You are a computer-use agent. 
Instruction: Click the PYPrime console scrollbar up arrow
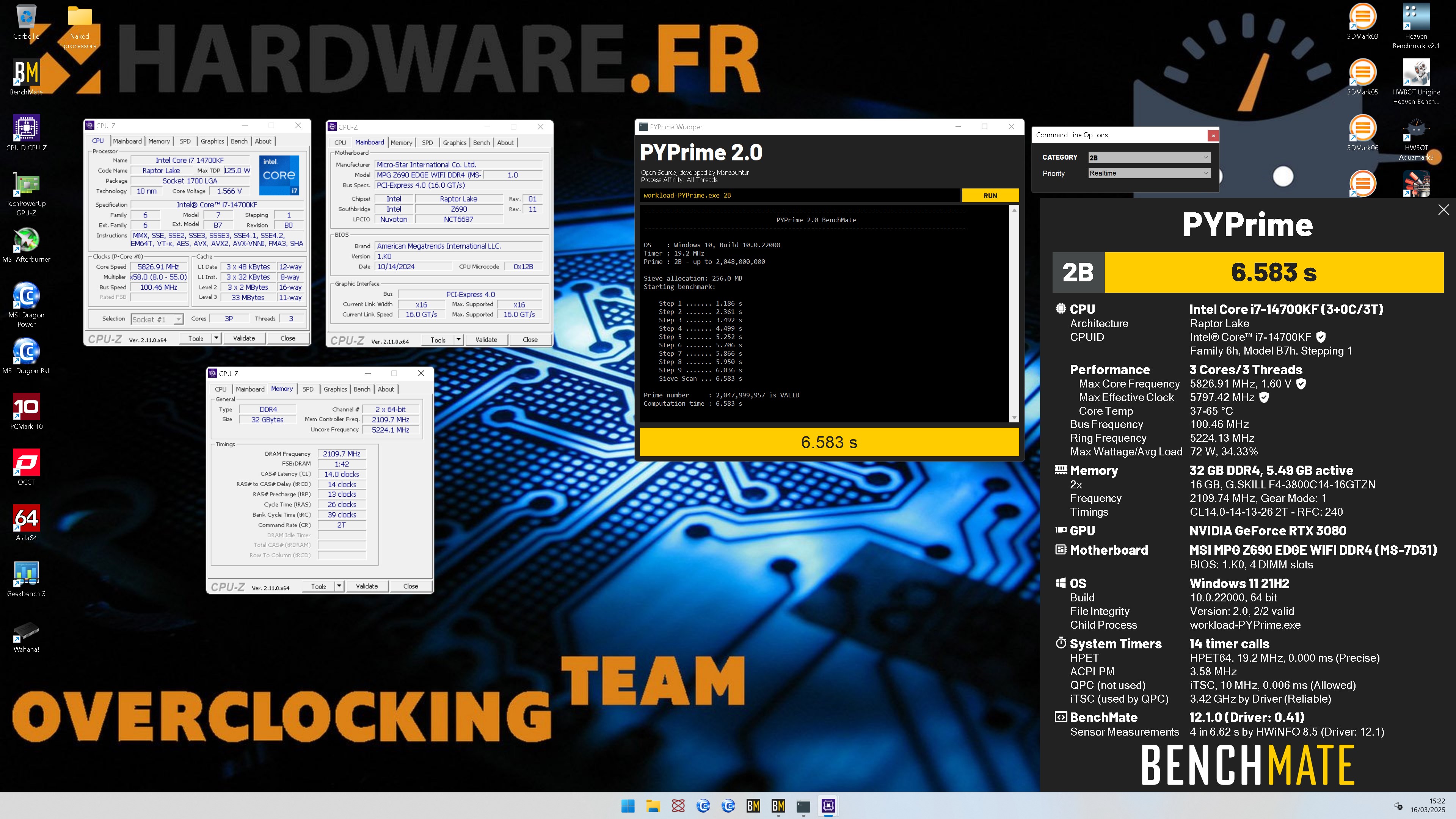(x=1014, y=210)
